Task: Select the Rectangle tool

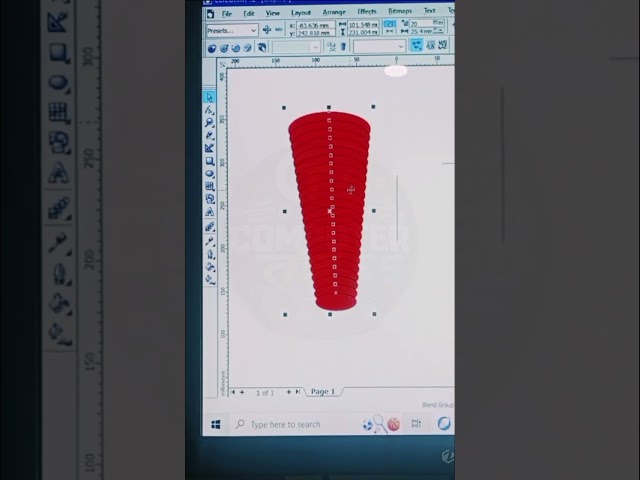Action: click(210, 161)
